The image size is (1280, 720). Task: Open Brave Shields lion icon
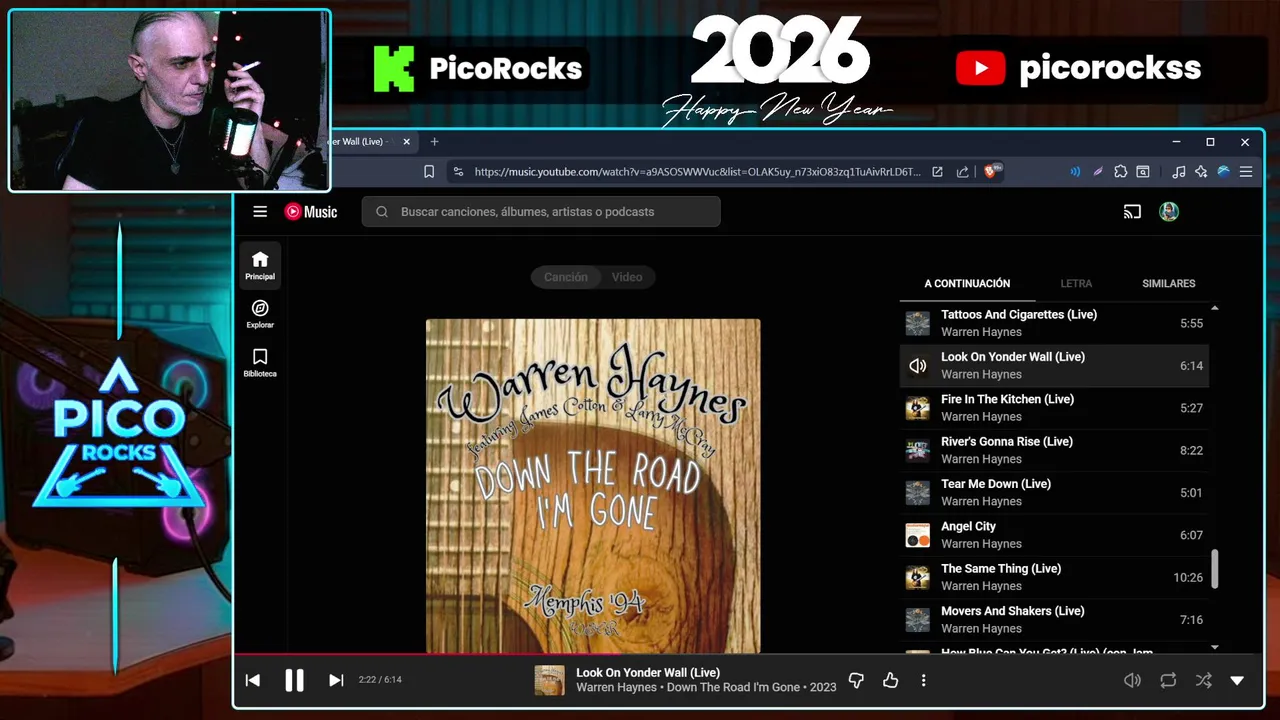click(x=993, y=172)
